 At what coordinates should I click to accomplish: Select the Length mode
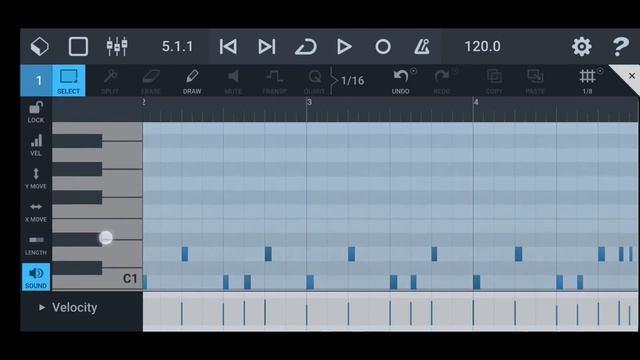[x=36, y=244]
